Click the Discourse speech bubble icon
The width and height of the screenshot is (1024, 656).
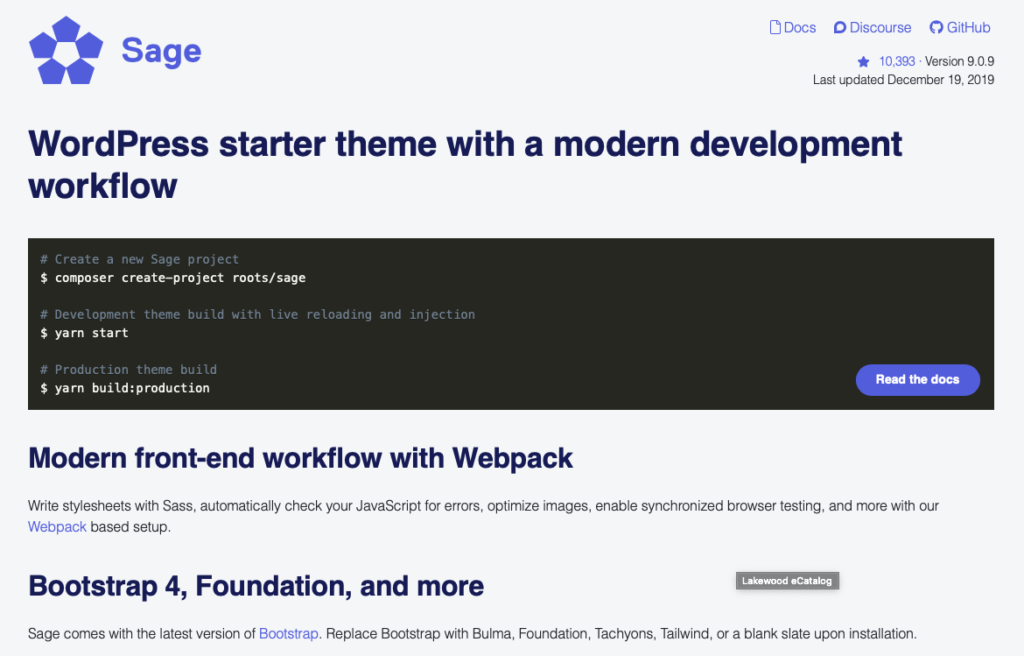(840, 27)
